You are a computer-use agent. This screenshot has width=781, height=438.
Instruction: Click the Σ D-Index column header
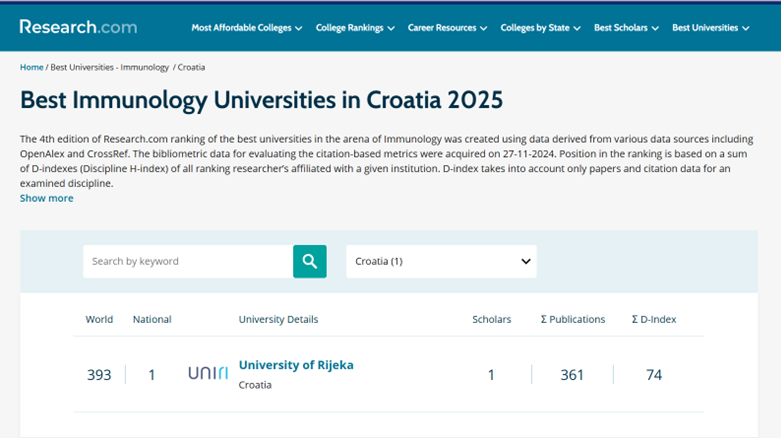click(654, 319)
